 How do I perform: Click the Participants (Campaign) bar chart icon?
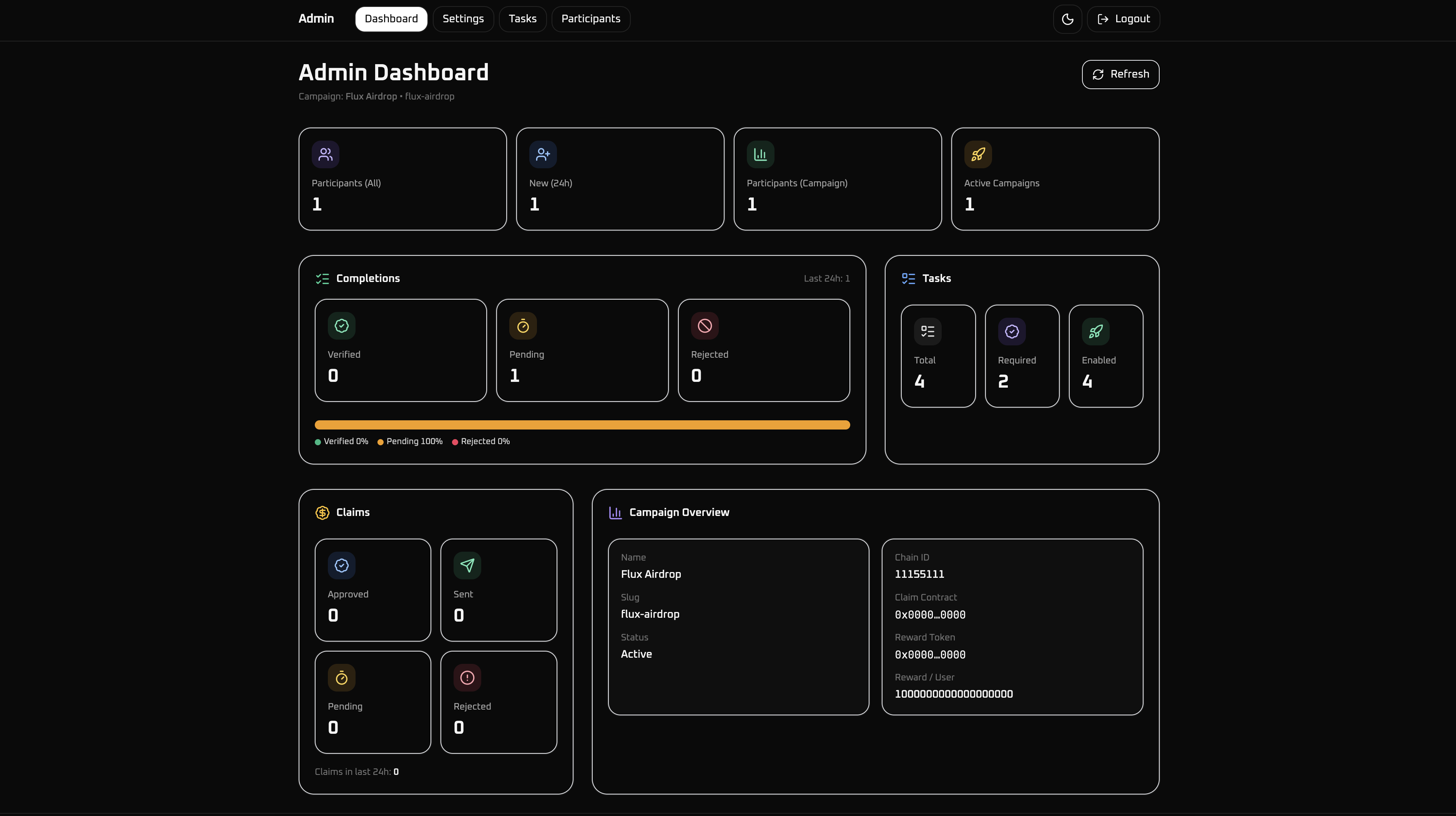[760, 154]
